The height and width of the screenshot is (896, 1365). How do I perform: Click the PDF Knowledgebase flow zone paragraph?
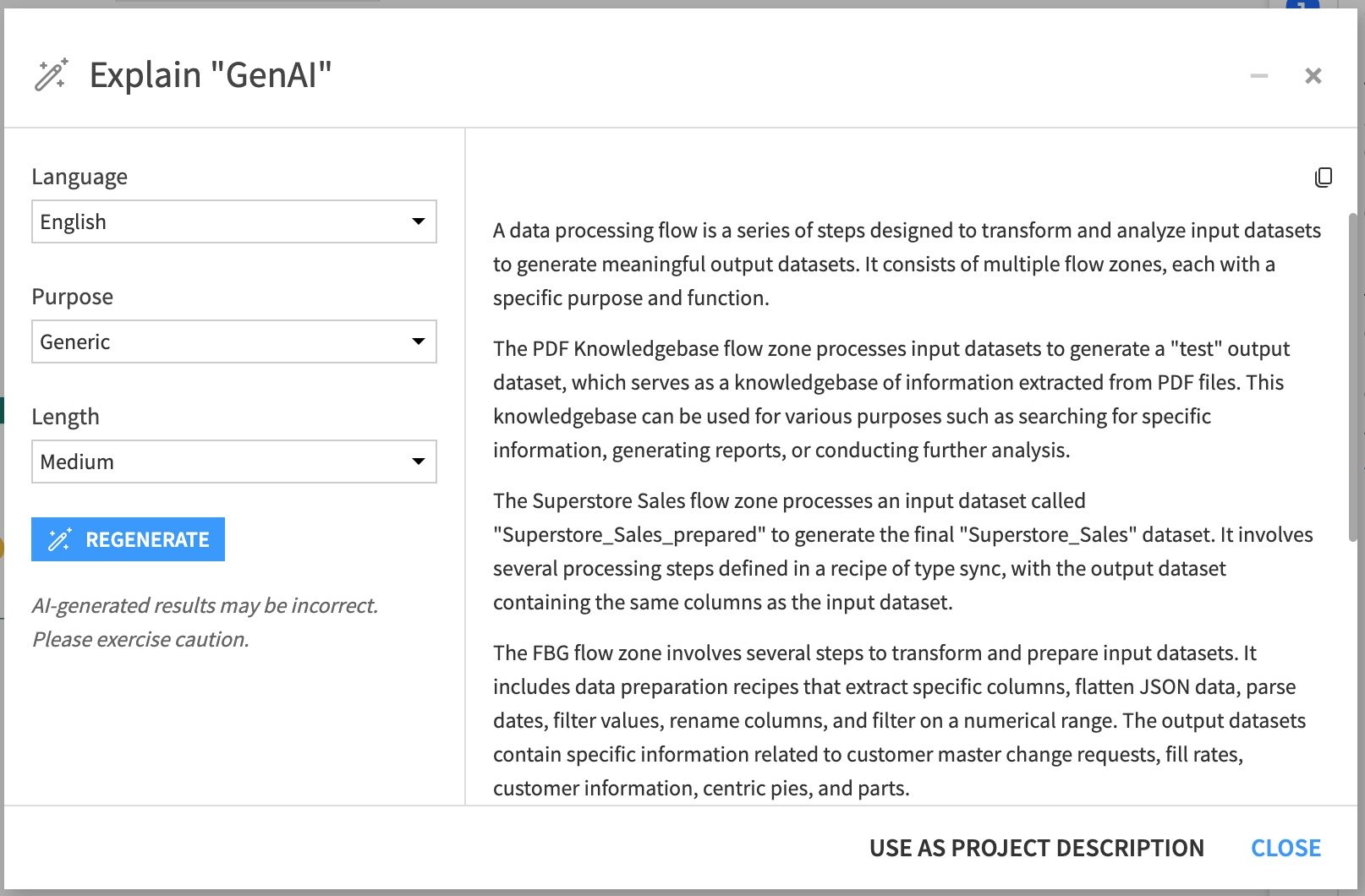point(888,399)
